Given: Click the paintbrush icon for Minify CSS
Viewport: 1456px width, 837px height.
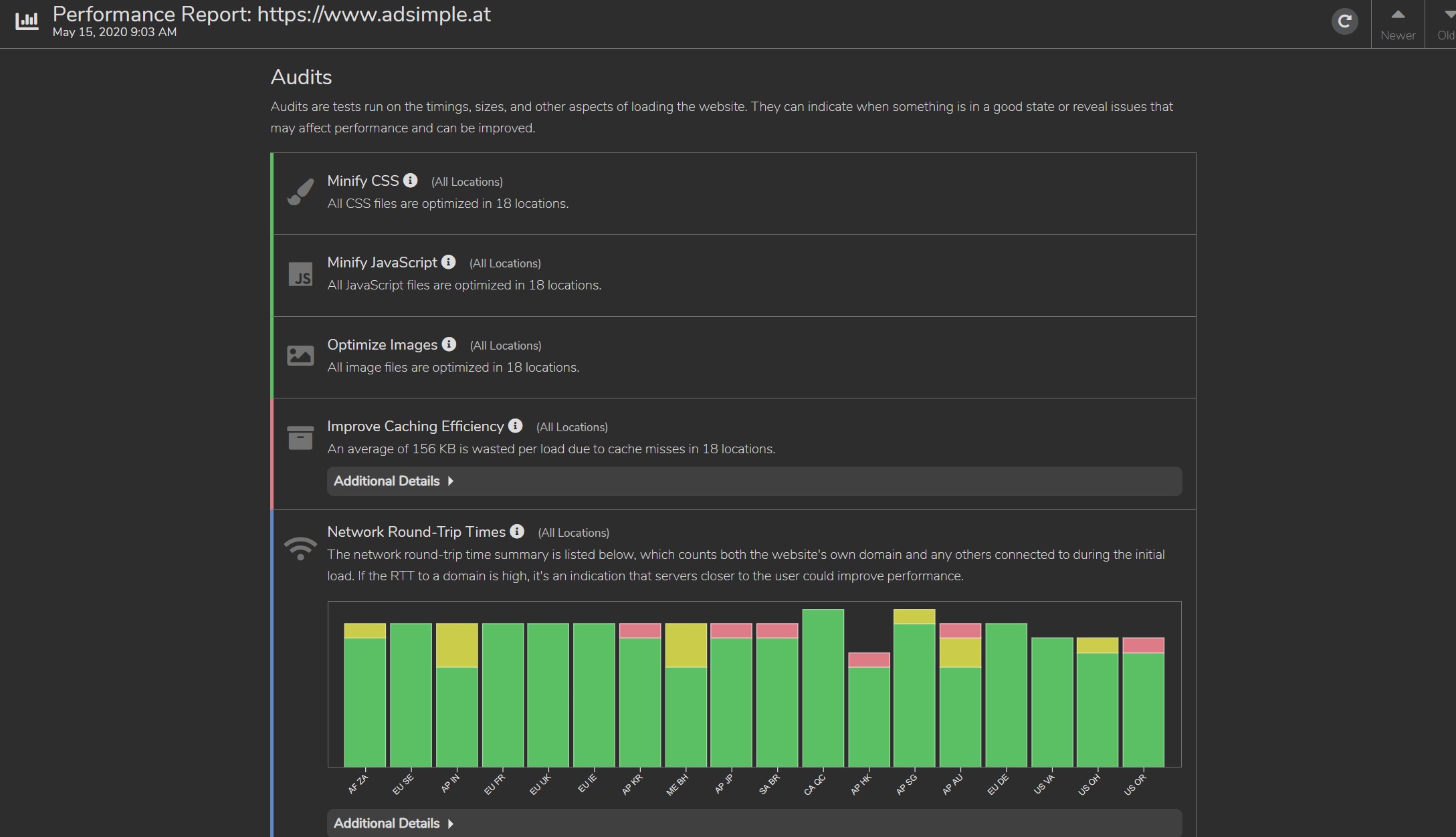Looking at the screenshot, I should [x=300, y=192].
